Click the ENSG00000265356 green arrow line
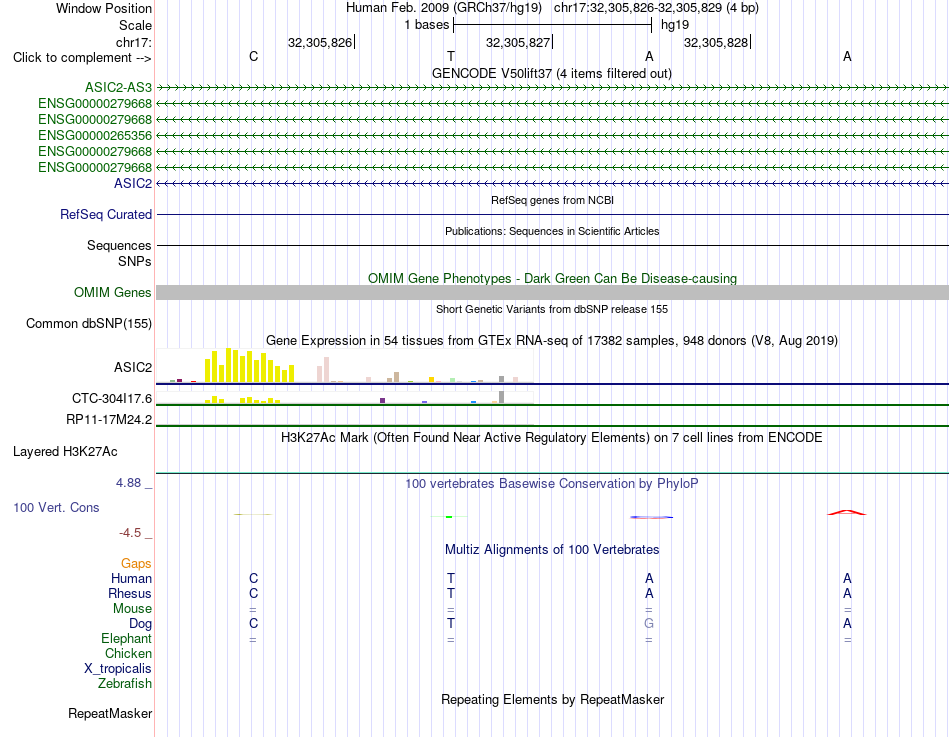Image resolution: width=950 pixels, height=737 pixels. [552, 135]
